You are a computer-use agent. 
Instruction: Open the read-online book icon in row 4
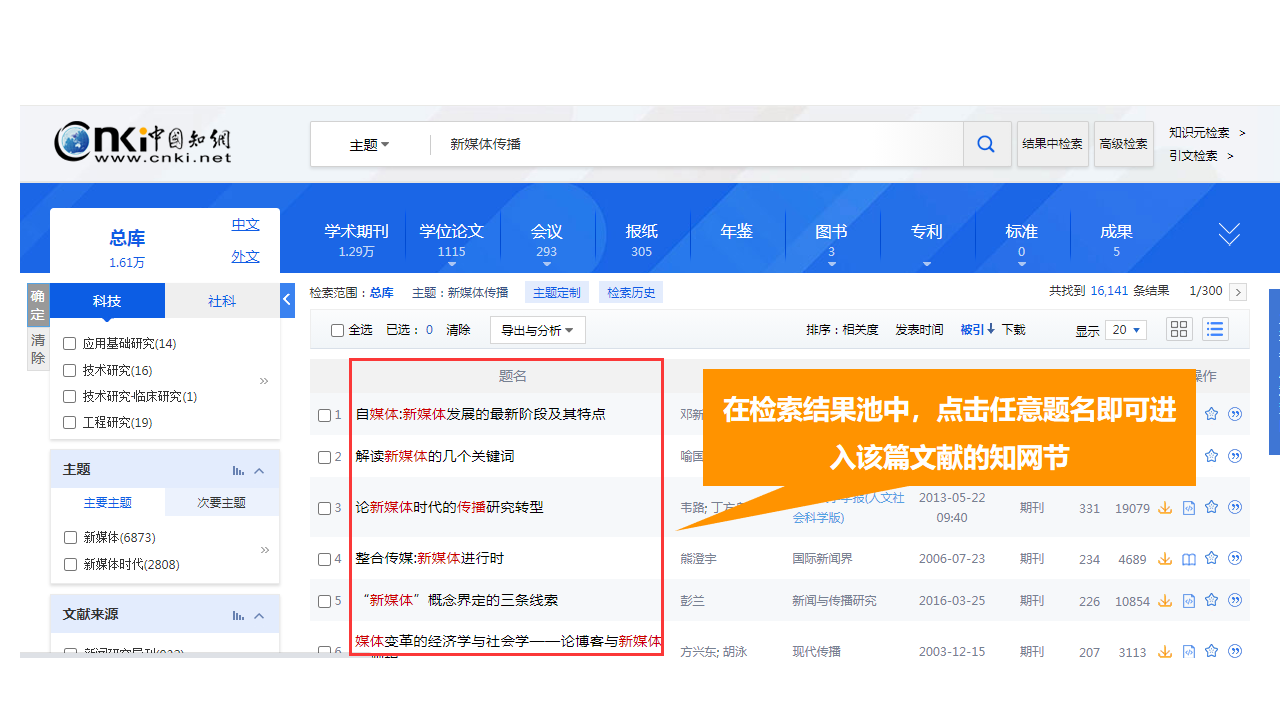coord(1189,559)
